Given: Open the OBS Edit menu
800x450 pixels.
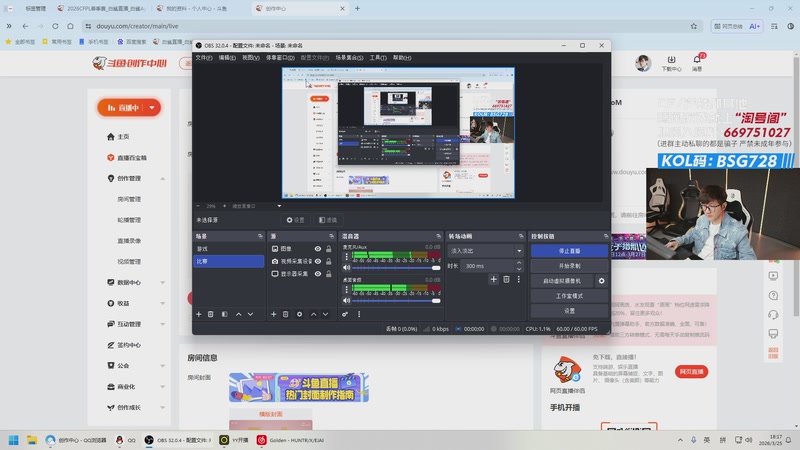Looking at the screenshot, I should point(227,58).
